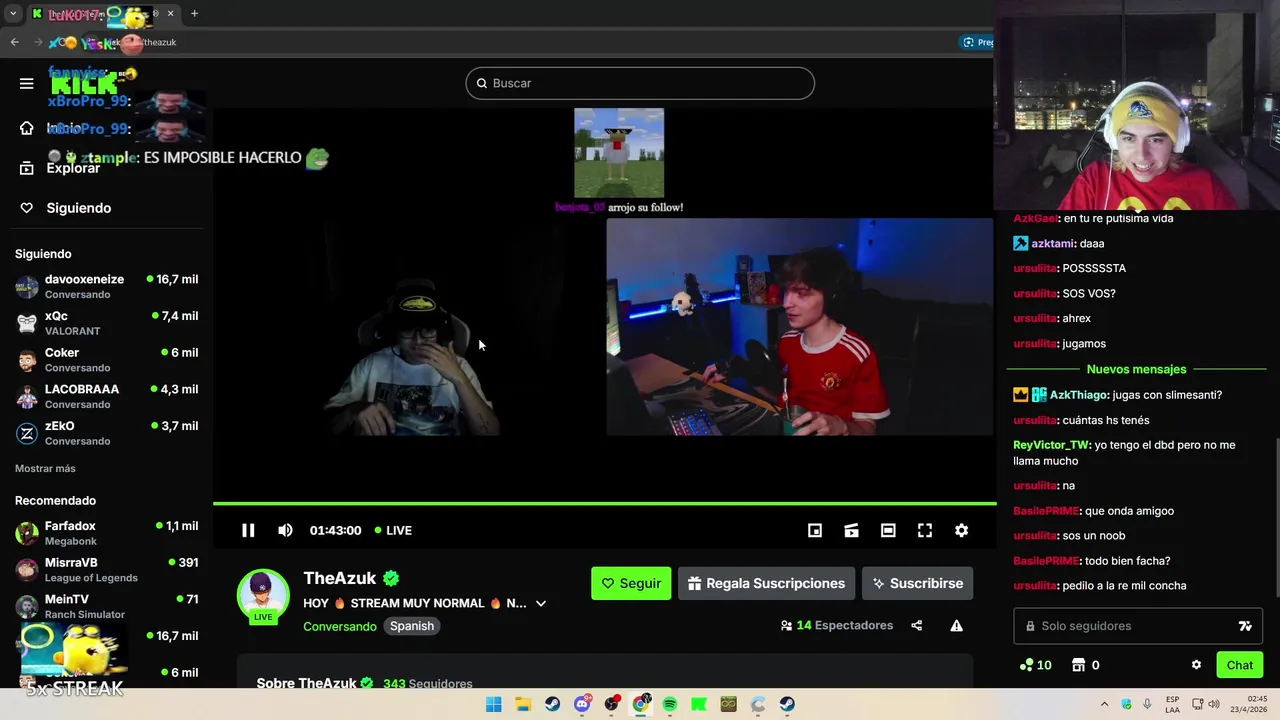1280x720 pixels.
Task: Click Mostrar más to expand list
Action: coord(45,468)
